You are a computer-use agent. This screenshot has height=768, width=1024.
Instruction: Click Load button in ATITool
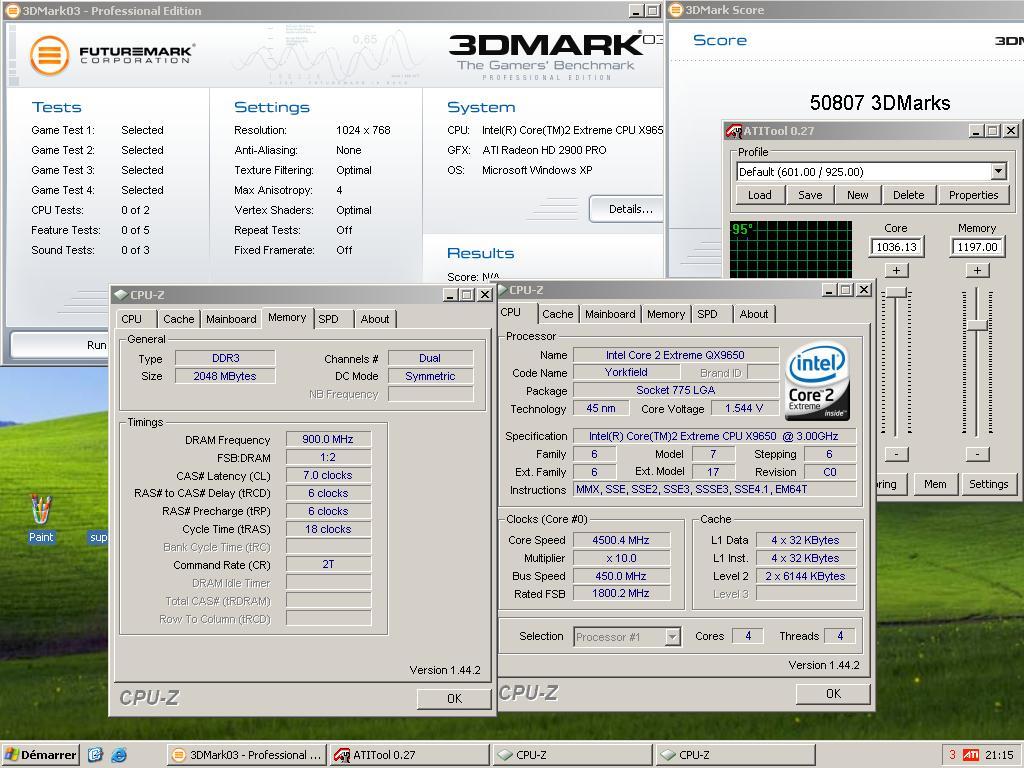point(760,195)
